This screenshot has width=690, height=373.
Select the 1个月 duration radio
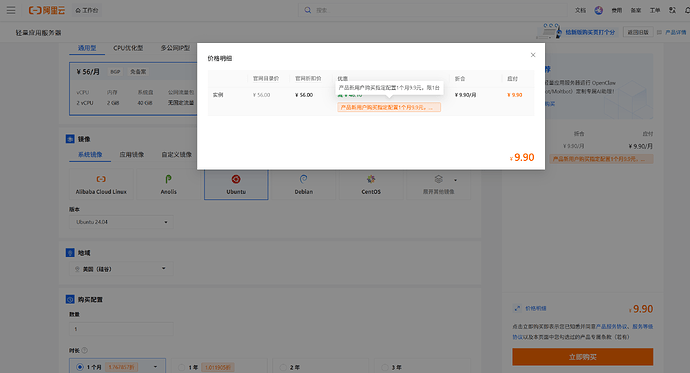pyautogui.click(x=80, y=367)
